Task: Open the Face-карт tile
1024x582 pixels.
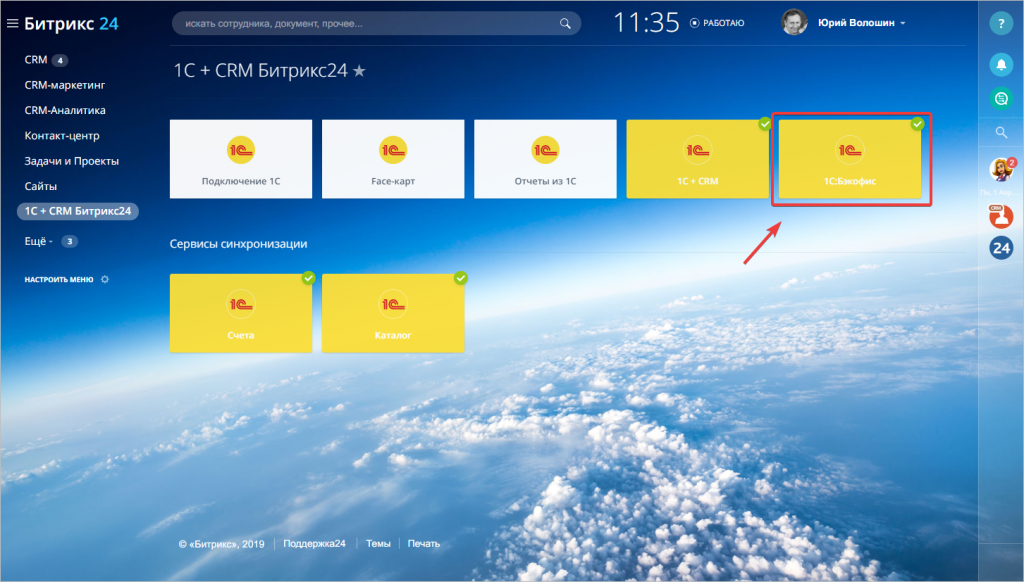Action: [393, 159]
